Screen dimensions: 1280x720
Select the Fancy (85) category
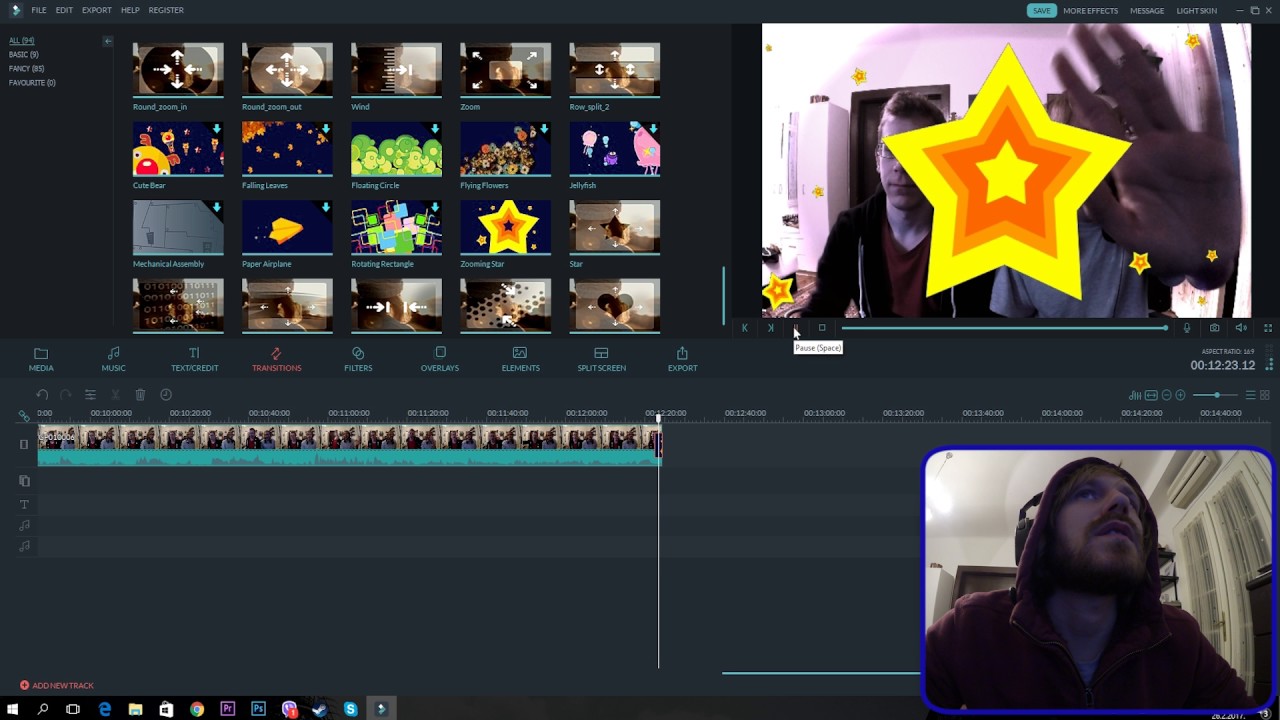tap(26, 69)
